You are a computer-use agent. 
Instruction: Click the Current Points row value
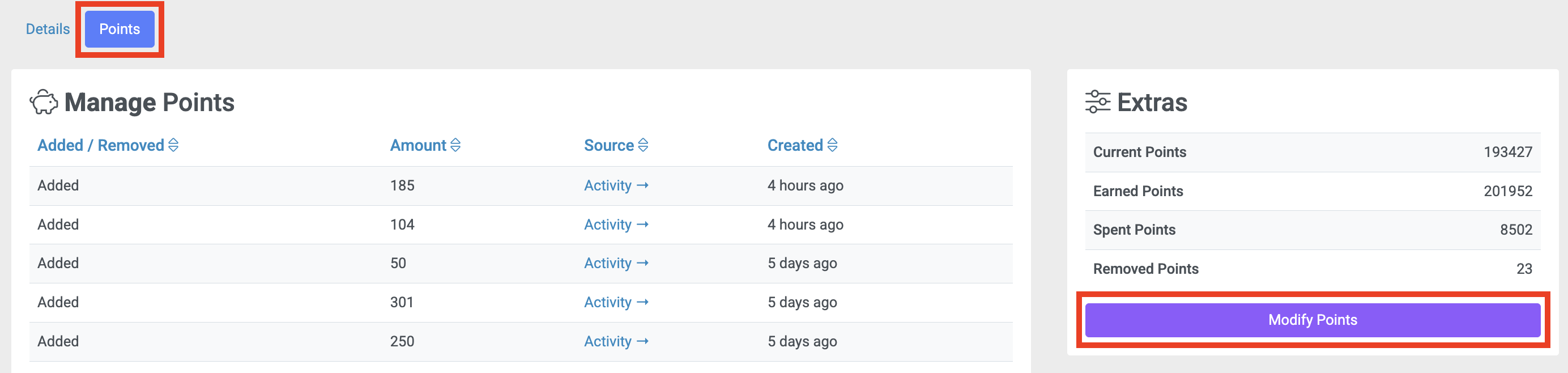1507,152
